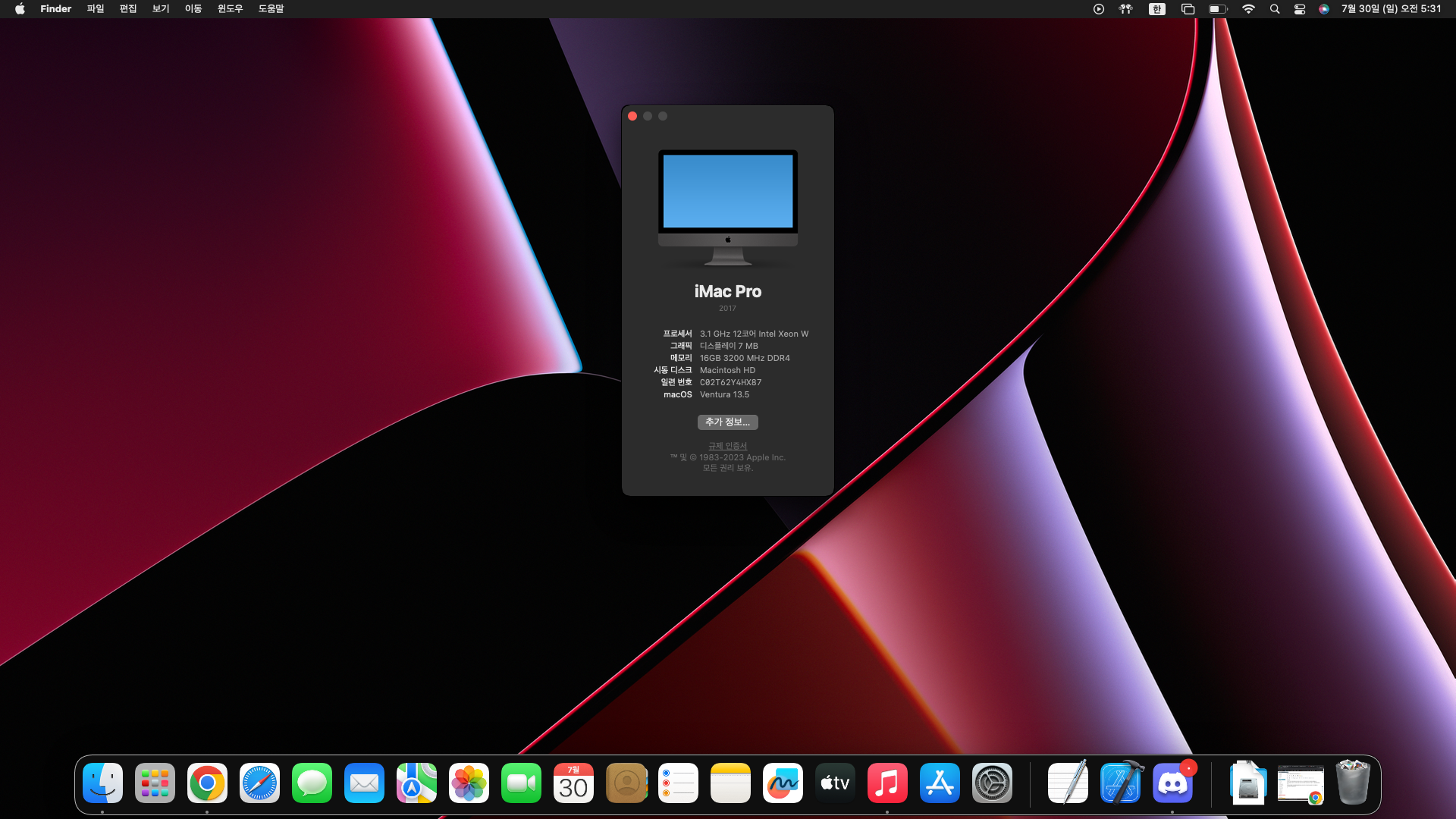The image size is (1456, 819).
Task: Open Notes app in the Dock
Action: click(730, 783)
